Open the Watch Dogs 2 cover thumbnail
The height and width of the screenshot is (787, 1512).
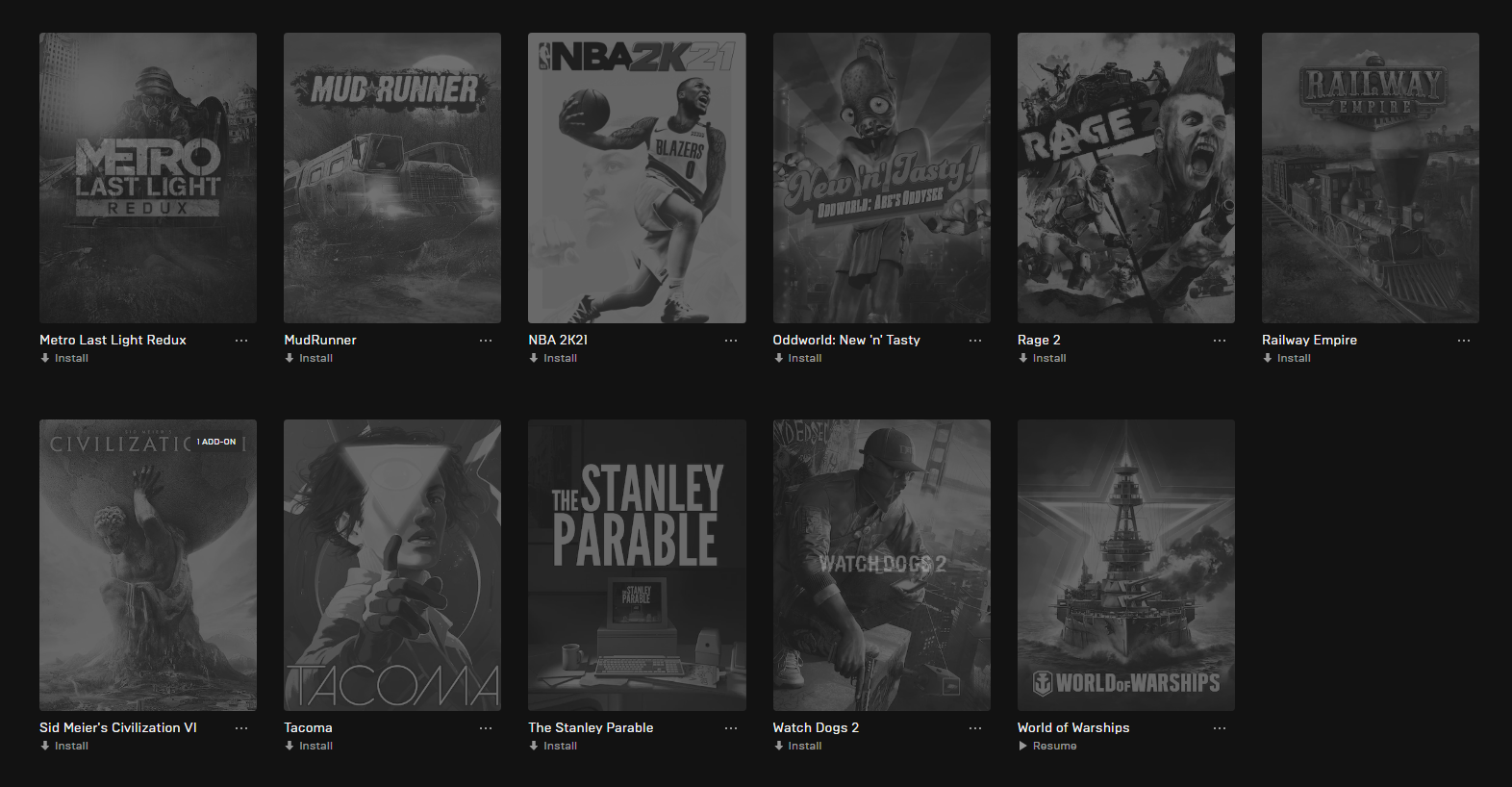[x=881, y=565]
